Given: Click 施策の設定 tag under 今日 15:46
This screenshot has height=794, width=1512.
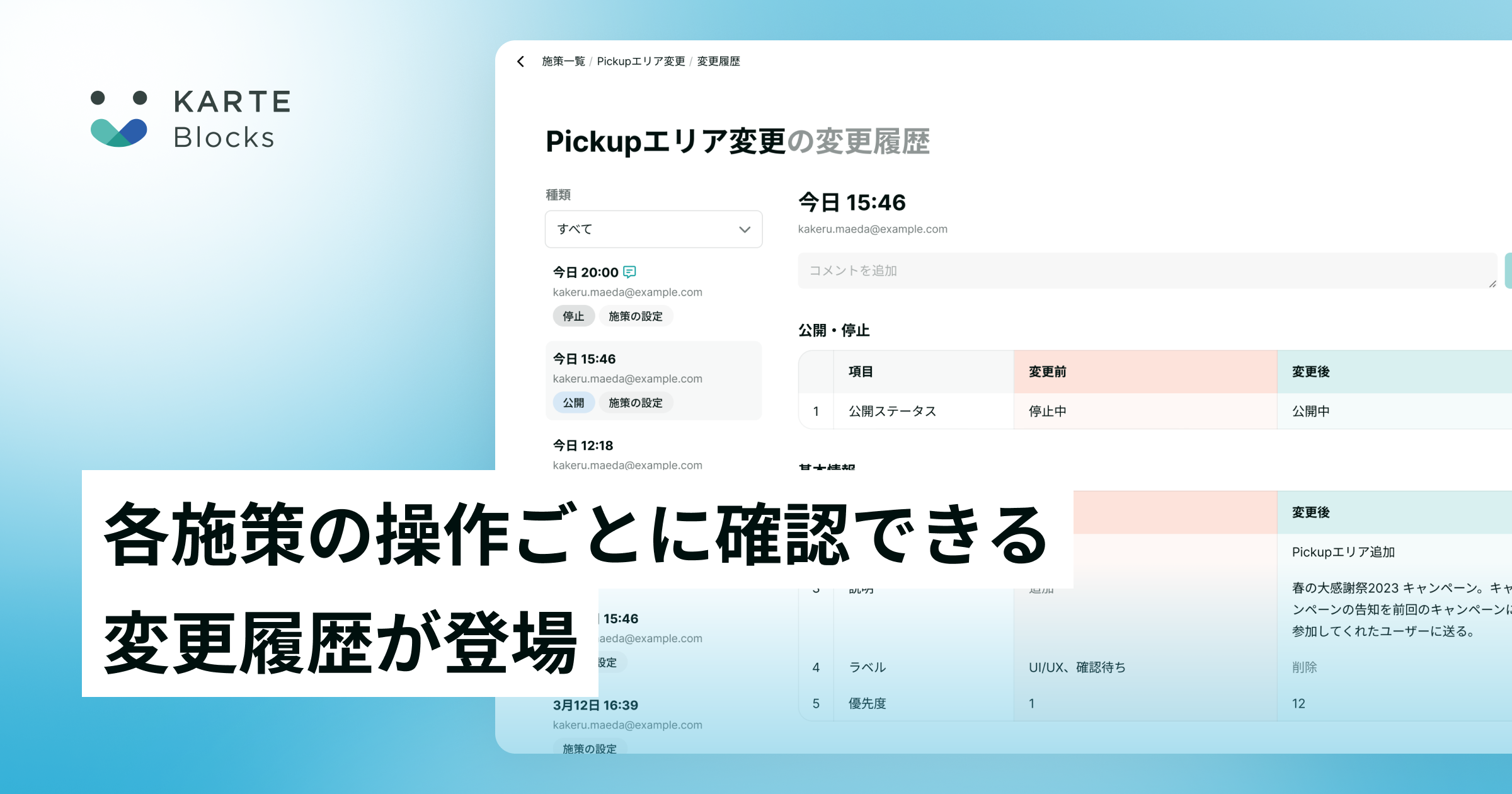Looking at the screenshot, I should click(636, 402).
